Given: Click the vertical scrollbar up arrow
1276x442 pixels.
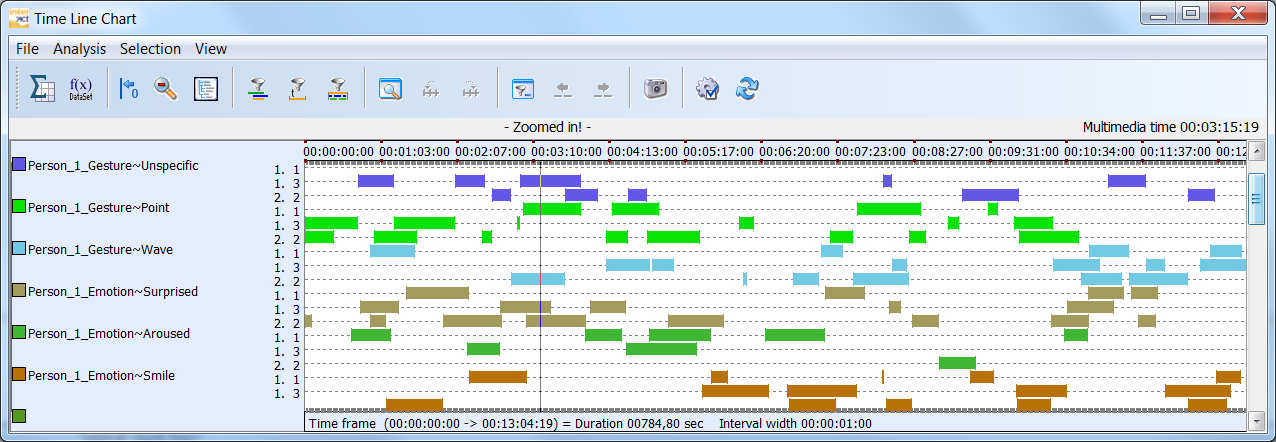Looking at the screenshot, I should point(1256,151).
